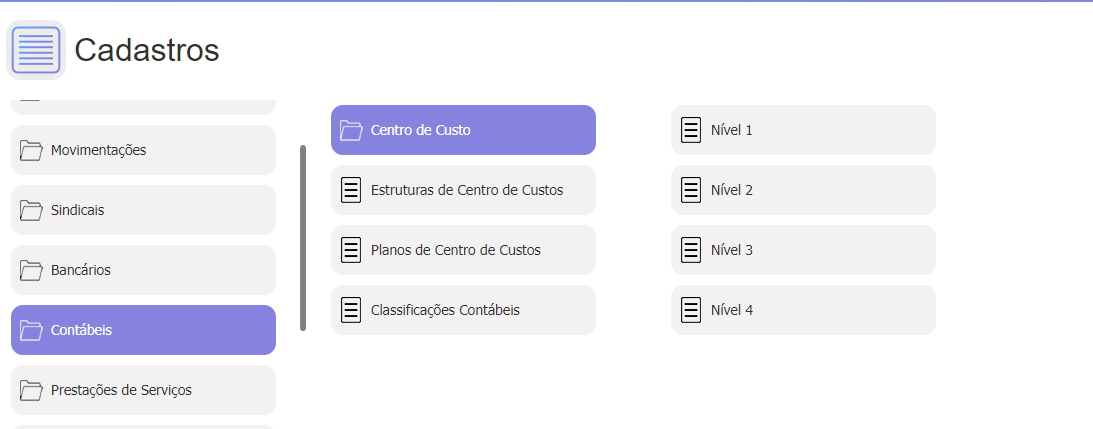This screenshot has height=429, width=1093.
Task: Click the left panel vertical scrollbar
Action: point(303,238)
